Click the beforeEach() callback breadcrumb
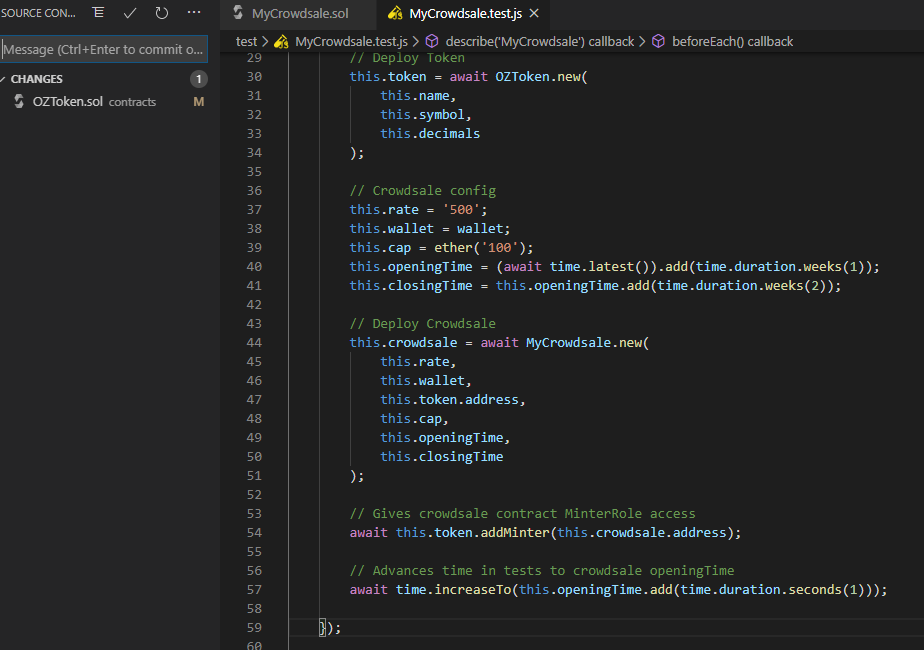The image size is (924, 650). tap(733, 41)
